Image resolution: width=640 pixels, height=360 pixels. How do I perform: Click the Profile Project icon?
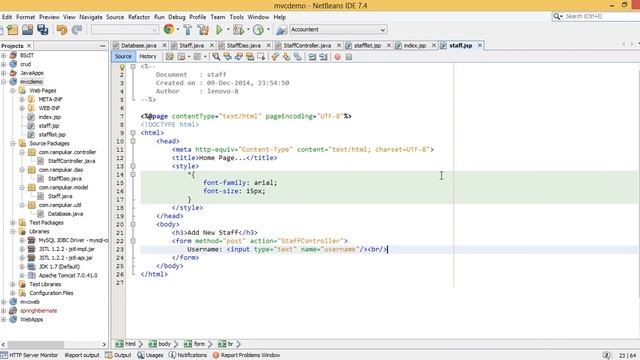click(258, 30)
